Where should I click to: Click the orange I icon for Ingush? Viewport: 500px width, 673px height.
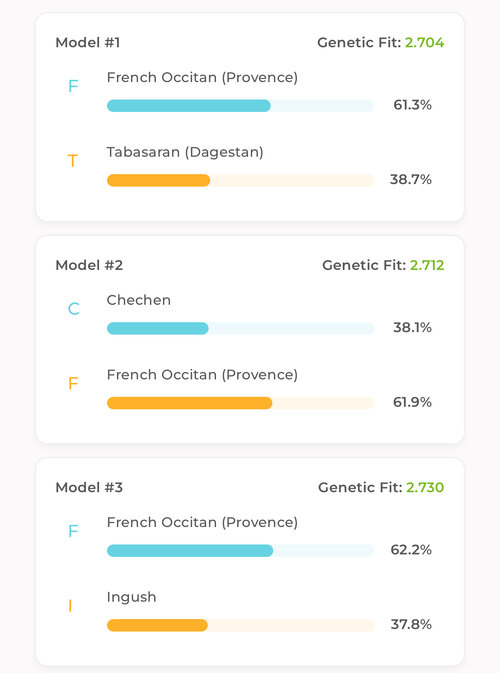pos(70,606)
